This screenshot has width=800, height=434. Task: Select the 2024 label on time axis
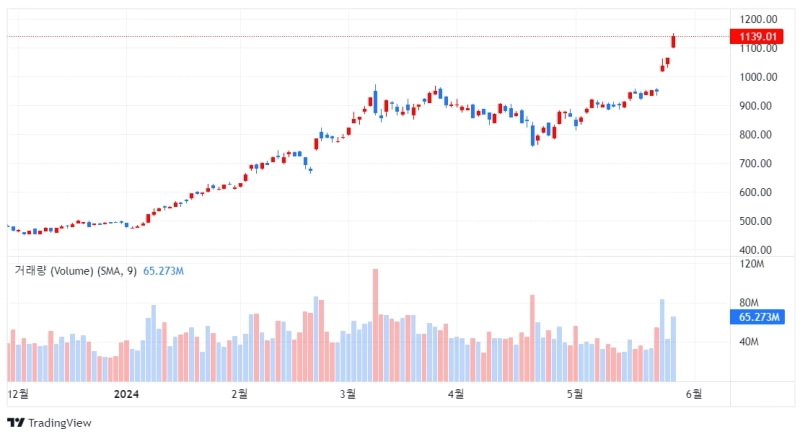(x=125, y=394)
